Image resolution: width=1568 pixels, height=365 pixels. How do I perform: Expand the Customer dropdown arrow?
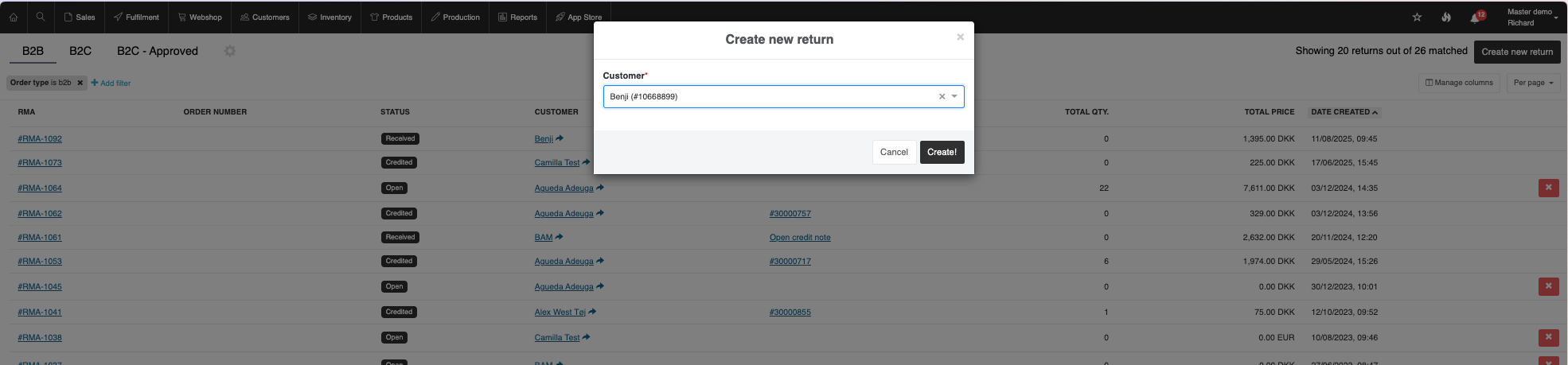954,97
